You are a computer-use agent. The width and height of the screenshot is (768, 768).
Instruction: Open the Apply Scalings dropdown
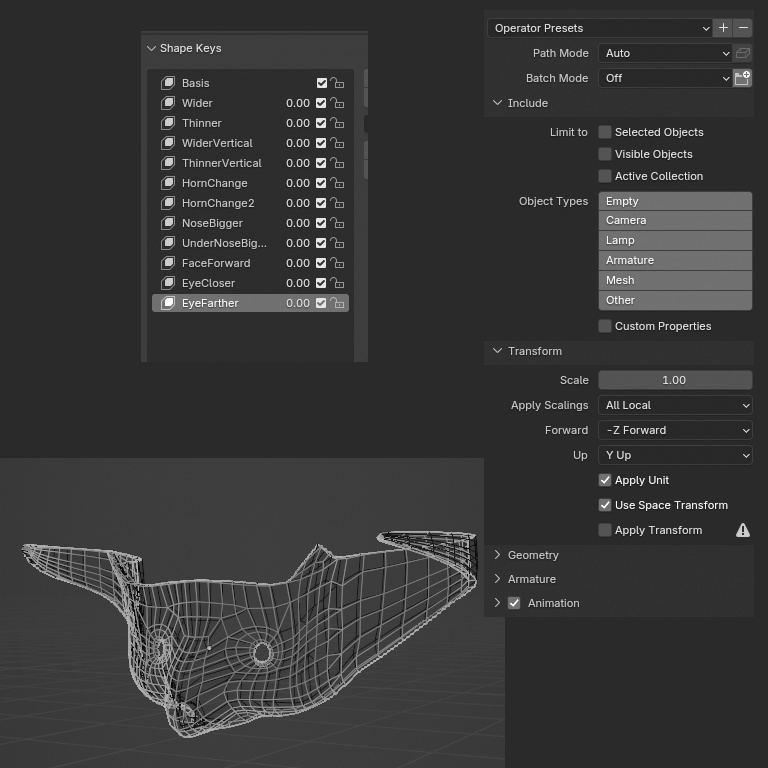[675, 405]
